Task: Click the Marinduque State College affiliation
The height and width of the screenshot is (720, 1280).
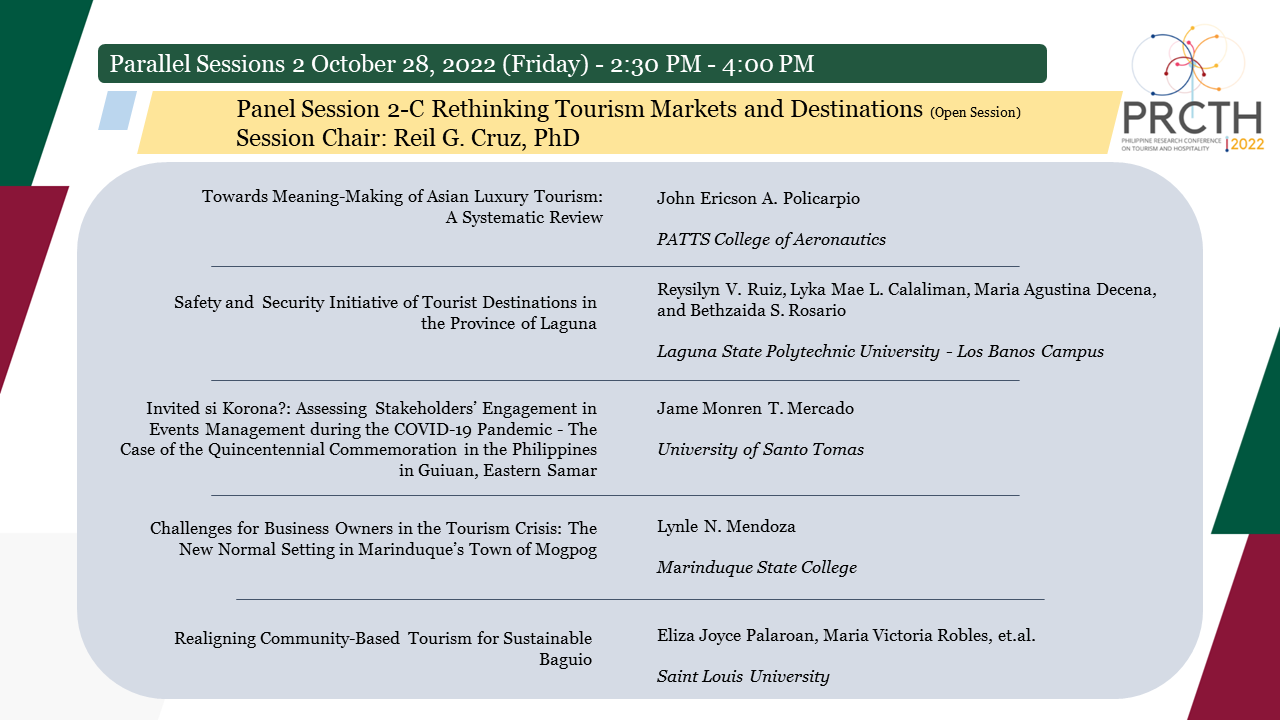Action: [757, 567]
